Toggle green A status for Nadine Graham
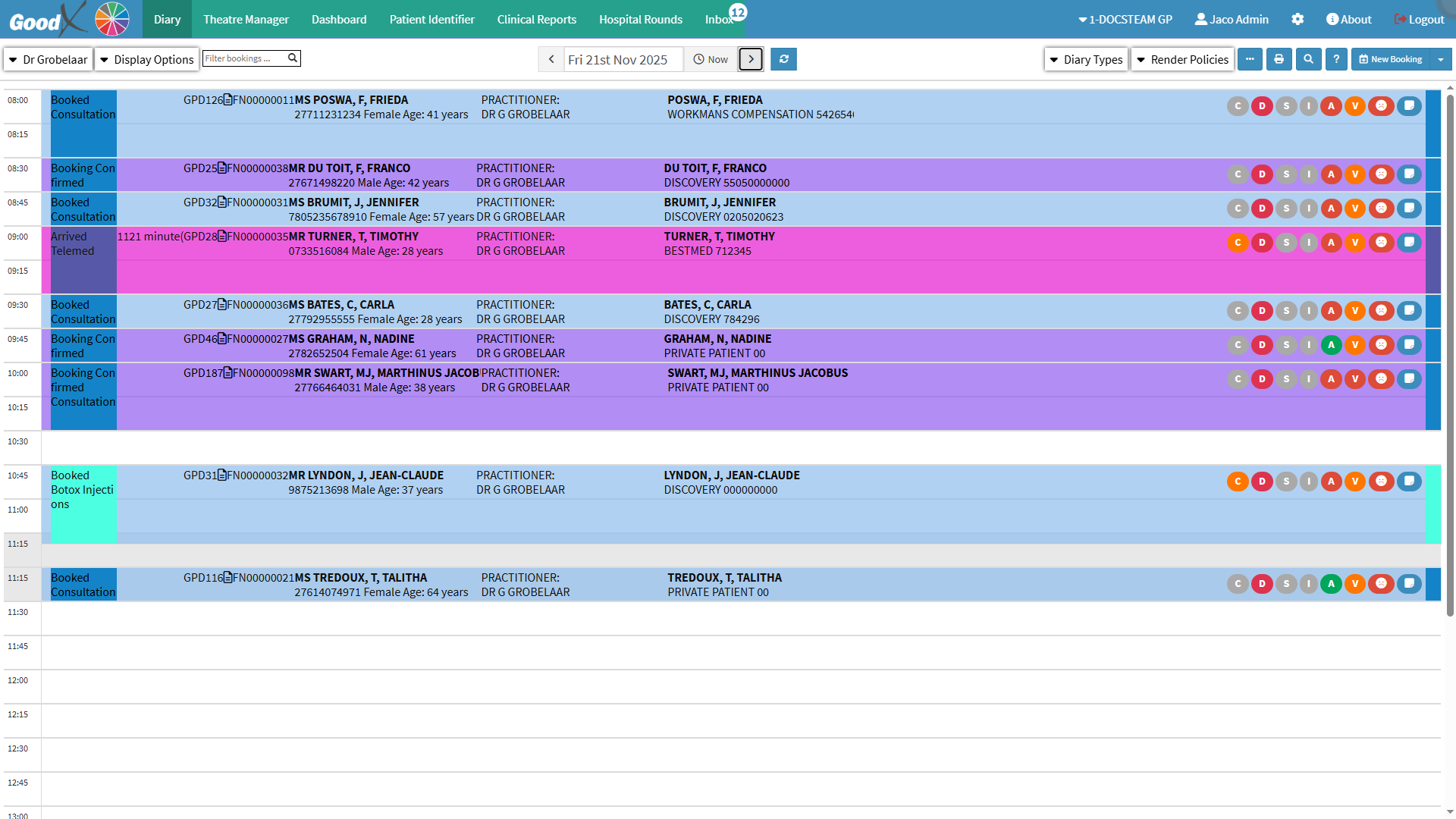Viewport: 1456px width, 819px height. (x=1331, y=345)
